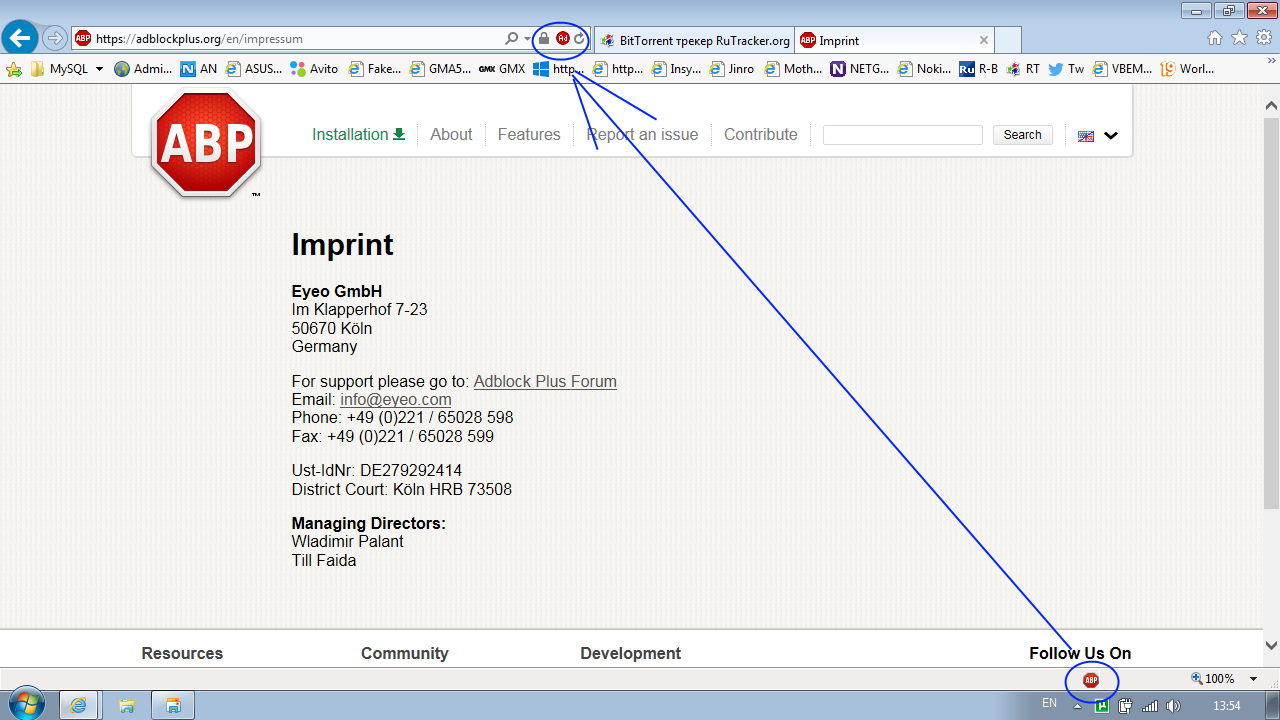The height and width of the screenshot is (720, 1280).
Task: Click the Internet Explorer taskbar icon
Action: 78,705
